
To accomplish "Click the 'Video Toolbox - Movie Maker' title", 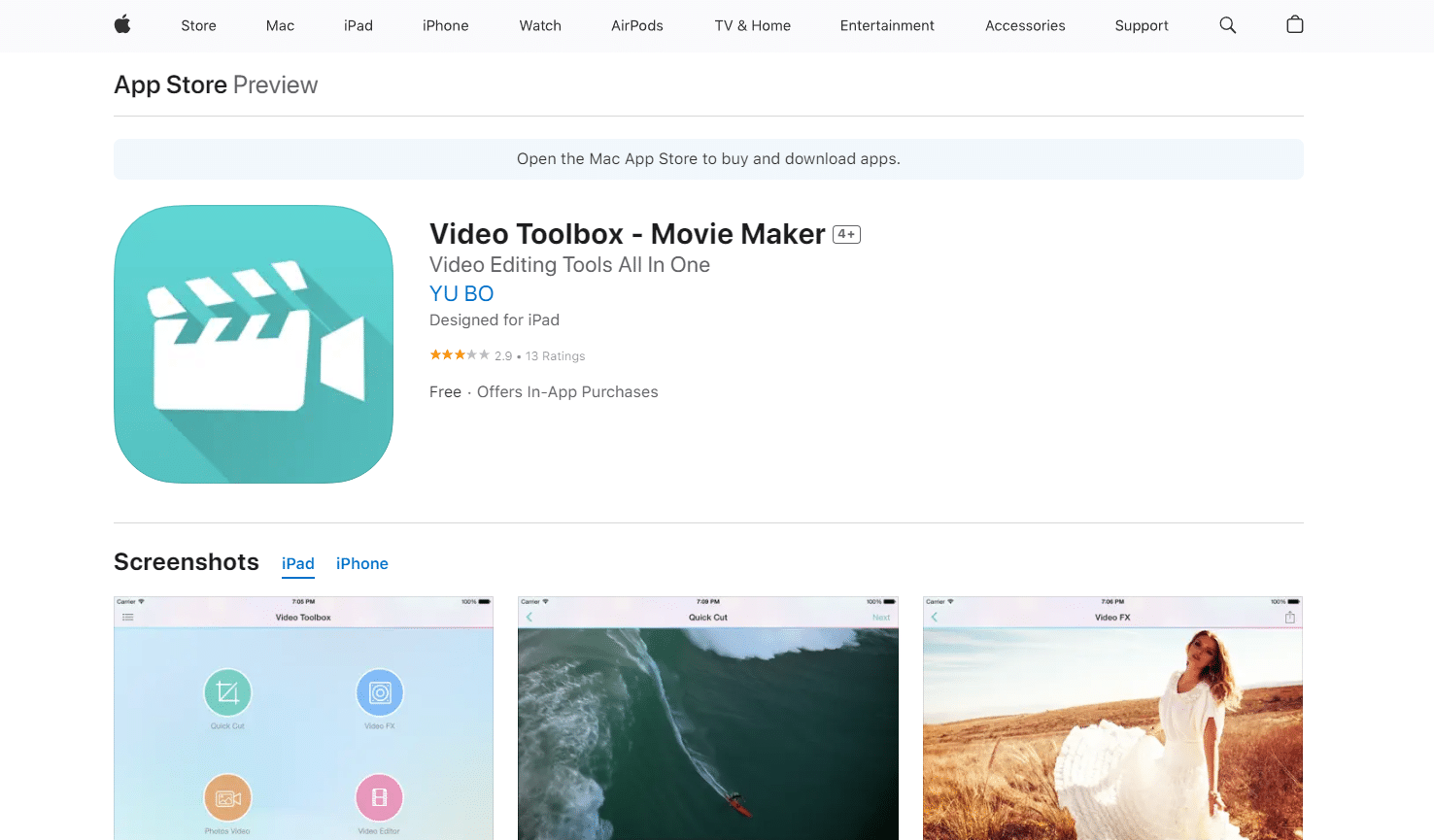I will click(x=628, y=234).
